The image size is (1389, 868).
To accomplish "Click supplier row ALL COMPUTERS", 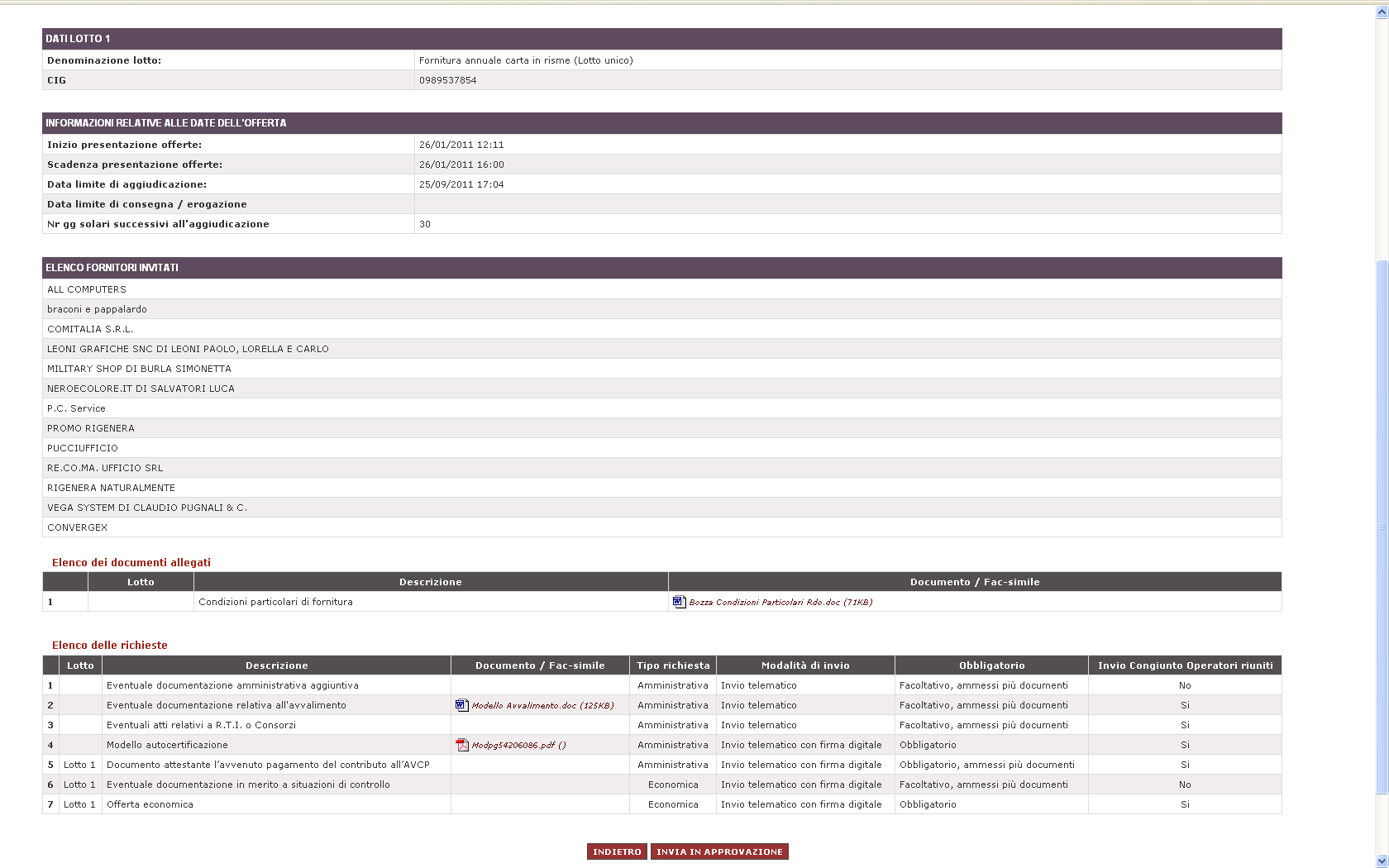I will click(661, 289).
